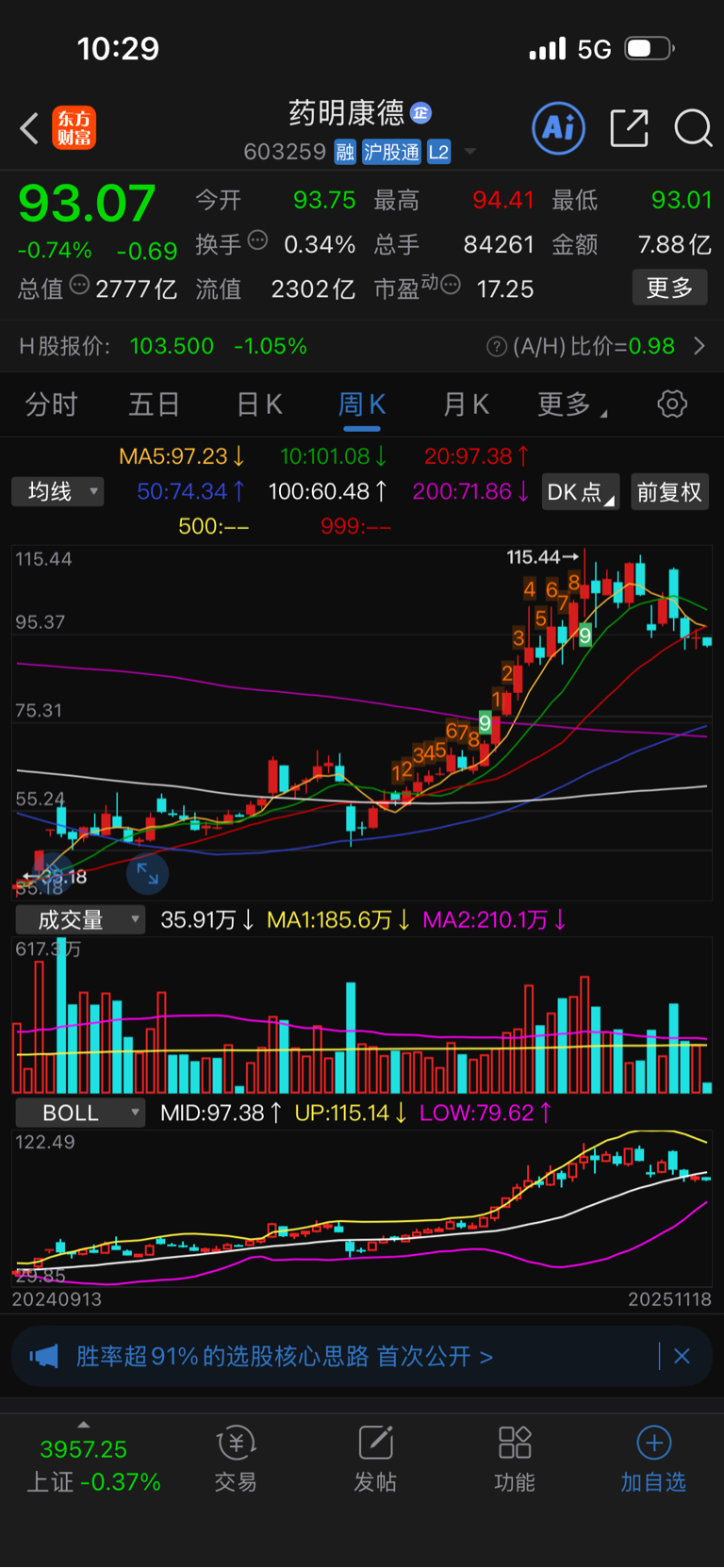Tap the verified 企 badge beside 药明康德
Viewport: 724px width, 1568px height.
[420, 113]
